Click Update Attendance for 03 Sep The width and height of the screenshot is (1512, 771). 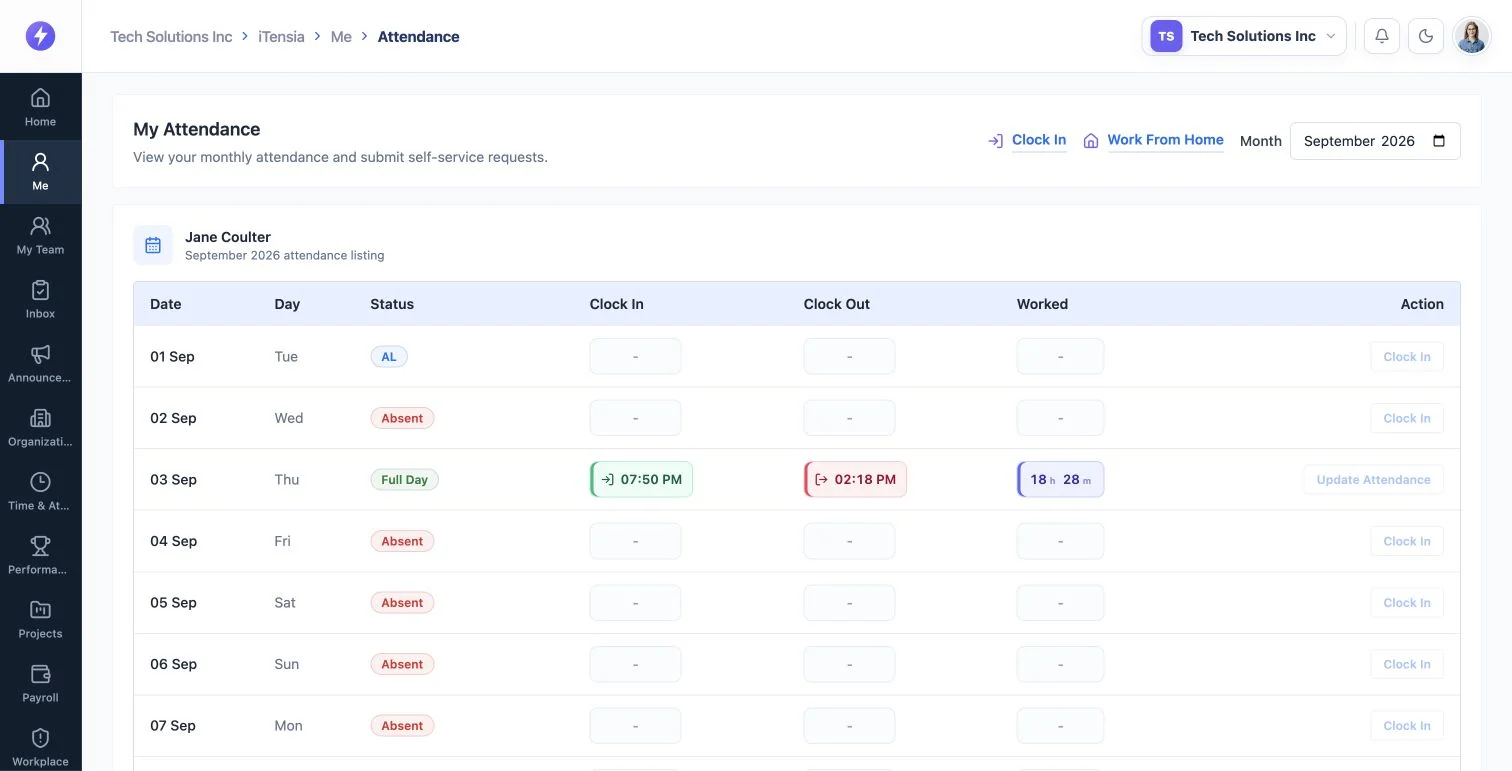[x=1373, y=480]
